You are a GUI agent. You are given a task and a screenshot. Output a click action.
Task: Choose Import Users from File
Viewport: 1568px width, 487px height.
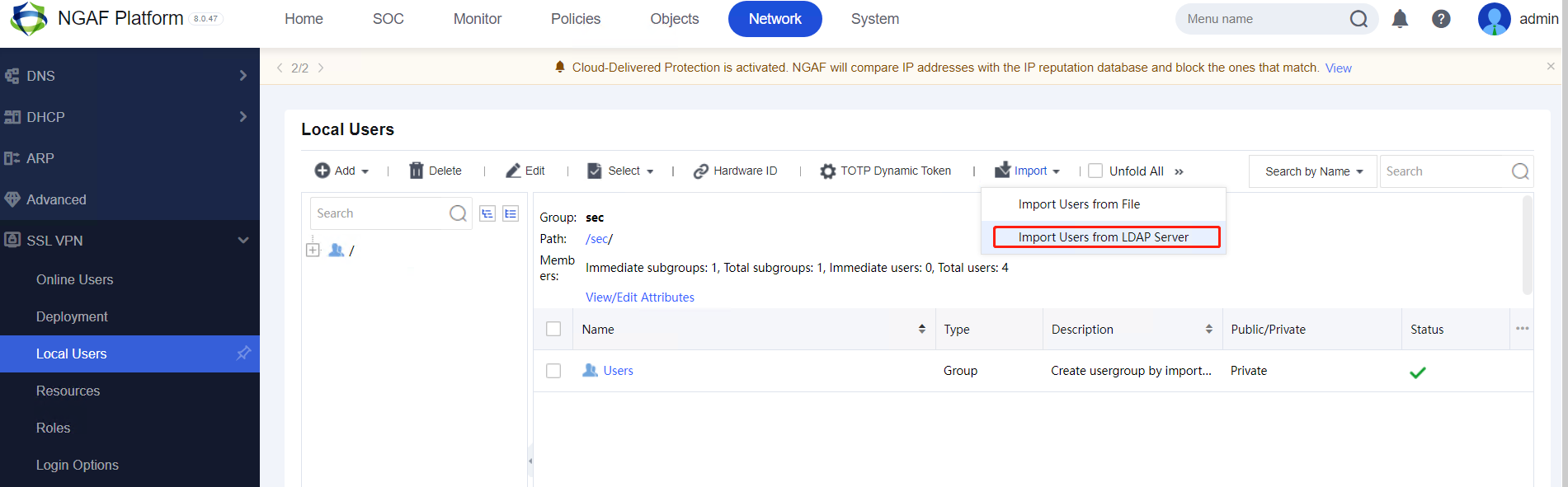[1103, 204]
